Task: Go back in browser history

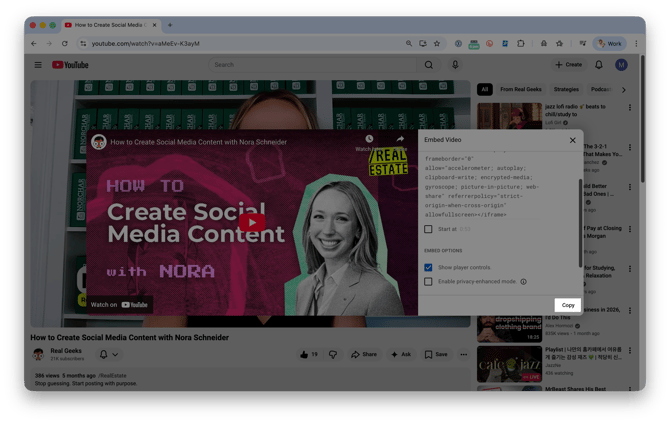Action: [34, 44]
